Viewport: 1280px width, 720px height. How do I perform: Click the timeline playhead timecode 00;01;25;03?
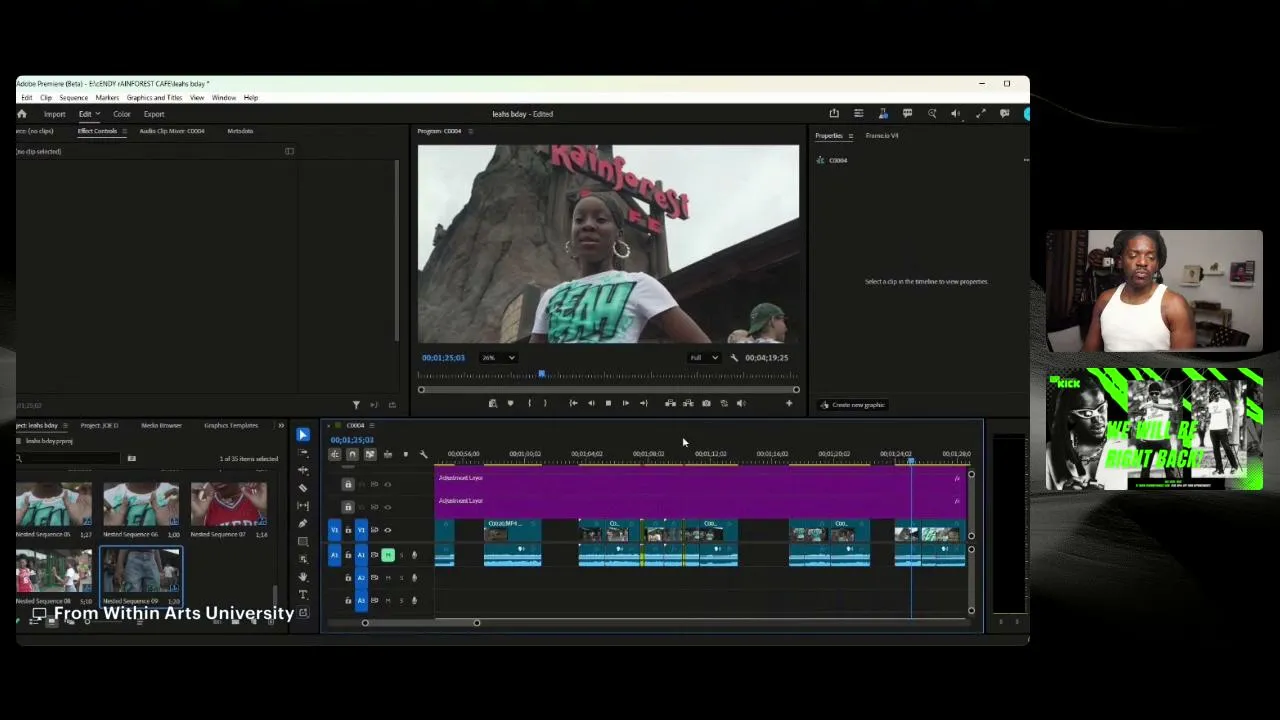[352, 440]
